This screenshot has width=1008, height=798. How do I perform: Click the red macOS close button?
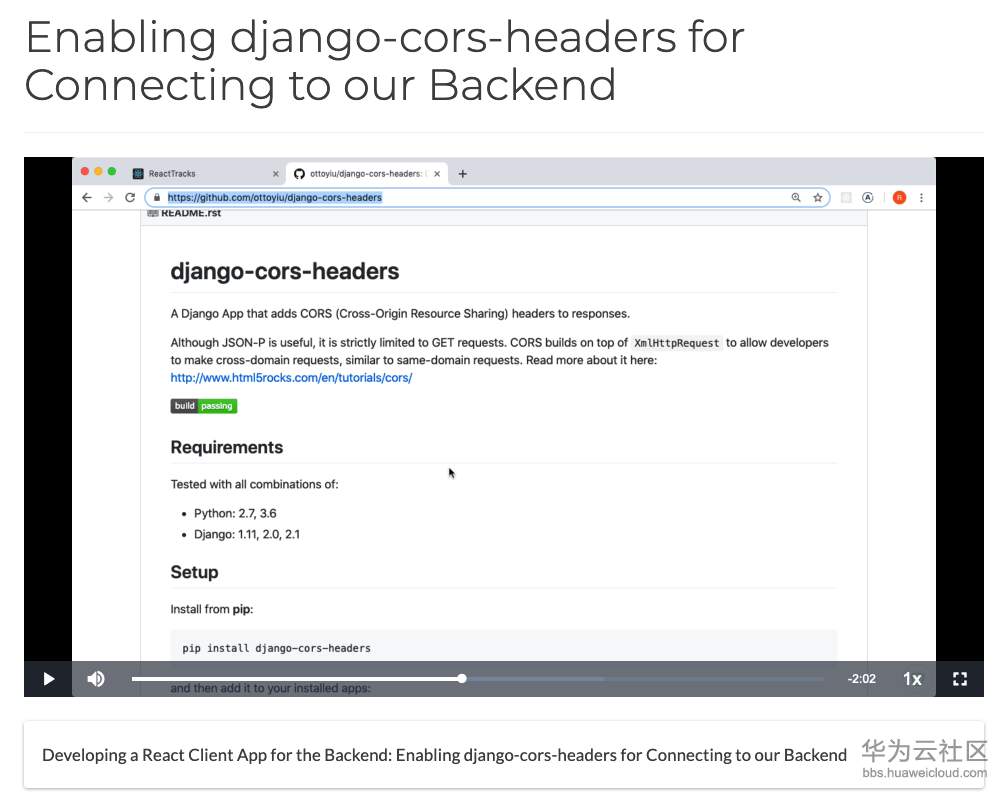click(85, 171)
